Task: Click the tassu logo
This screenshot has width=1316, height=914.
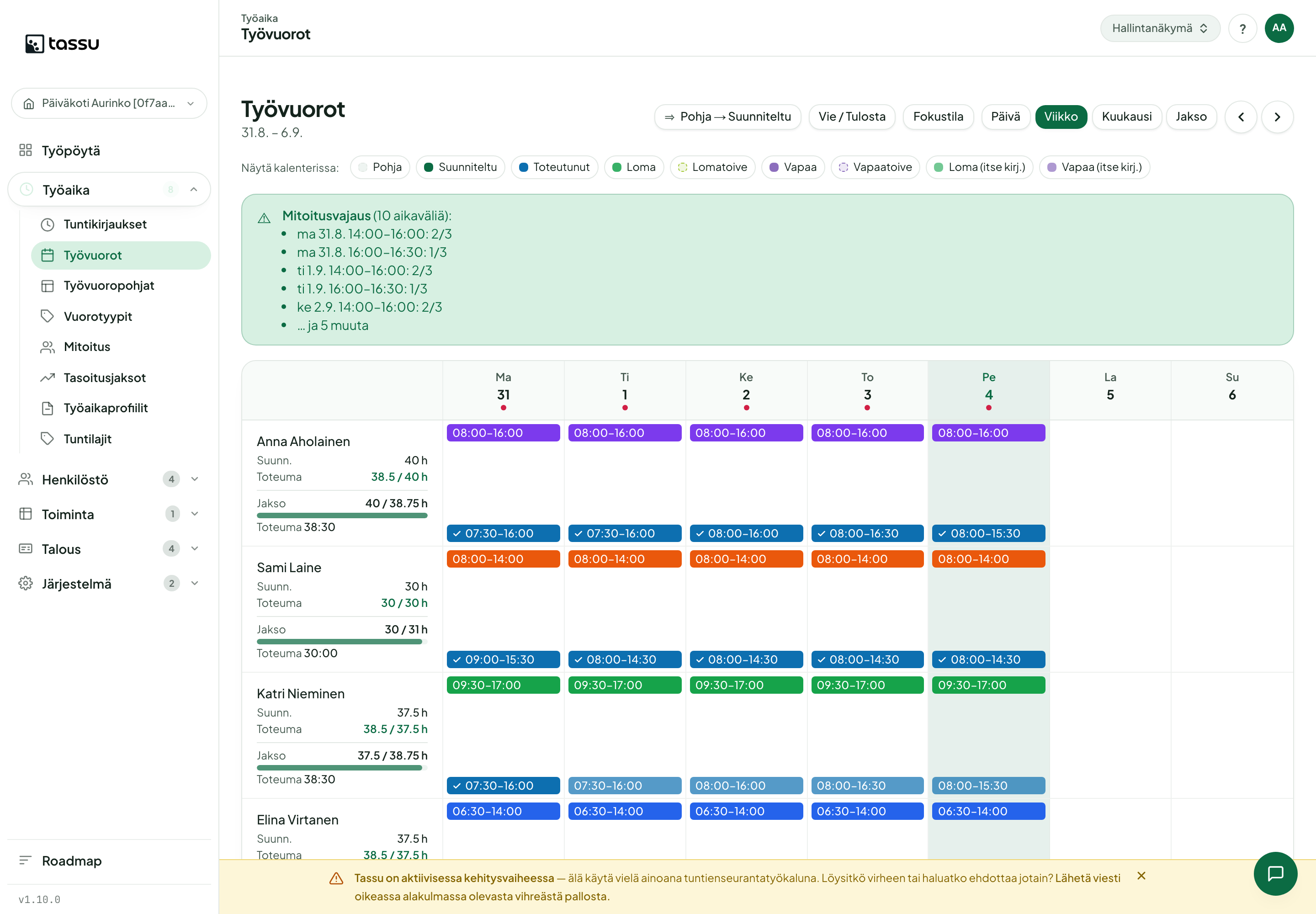Action: 62,43
